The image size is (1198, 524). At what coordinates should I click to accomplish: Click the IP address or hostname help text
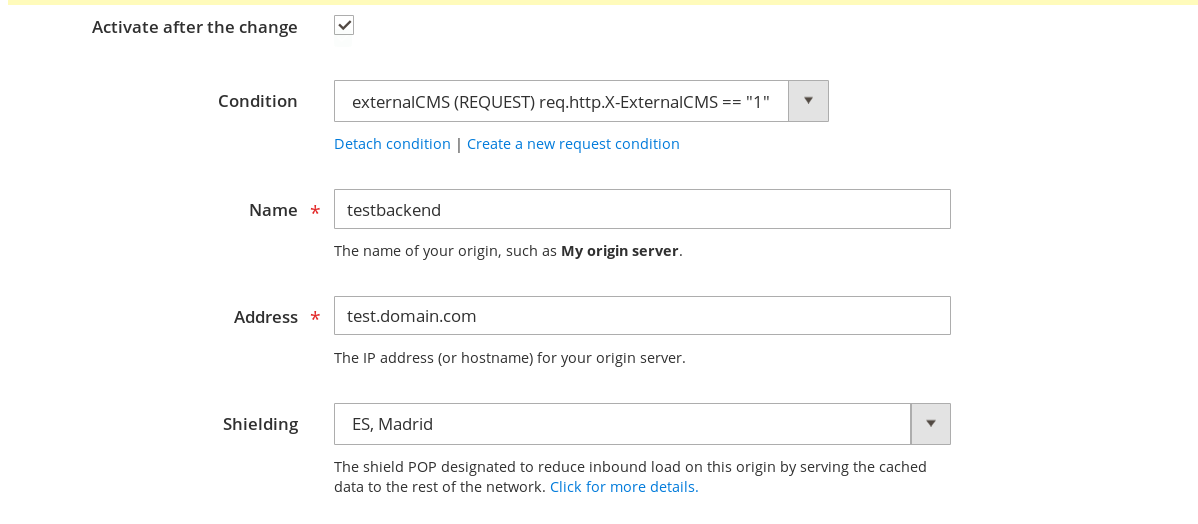509,358
